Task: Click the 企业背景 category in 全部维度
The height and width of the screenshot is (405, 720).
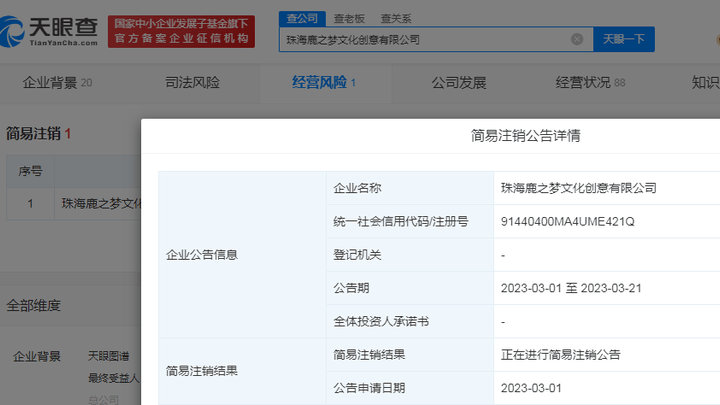Action: point(37,356)
